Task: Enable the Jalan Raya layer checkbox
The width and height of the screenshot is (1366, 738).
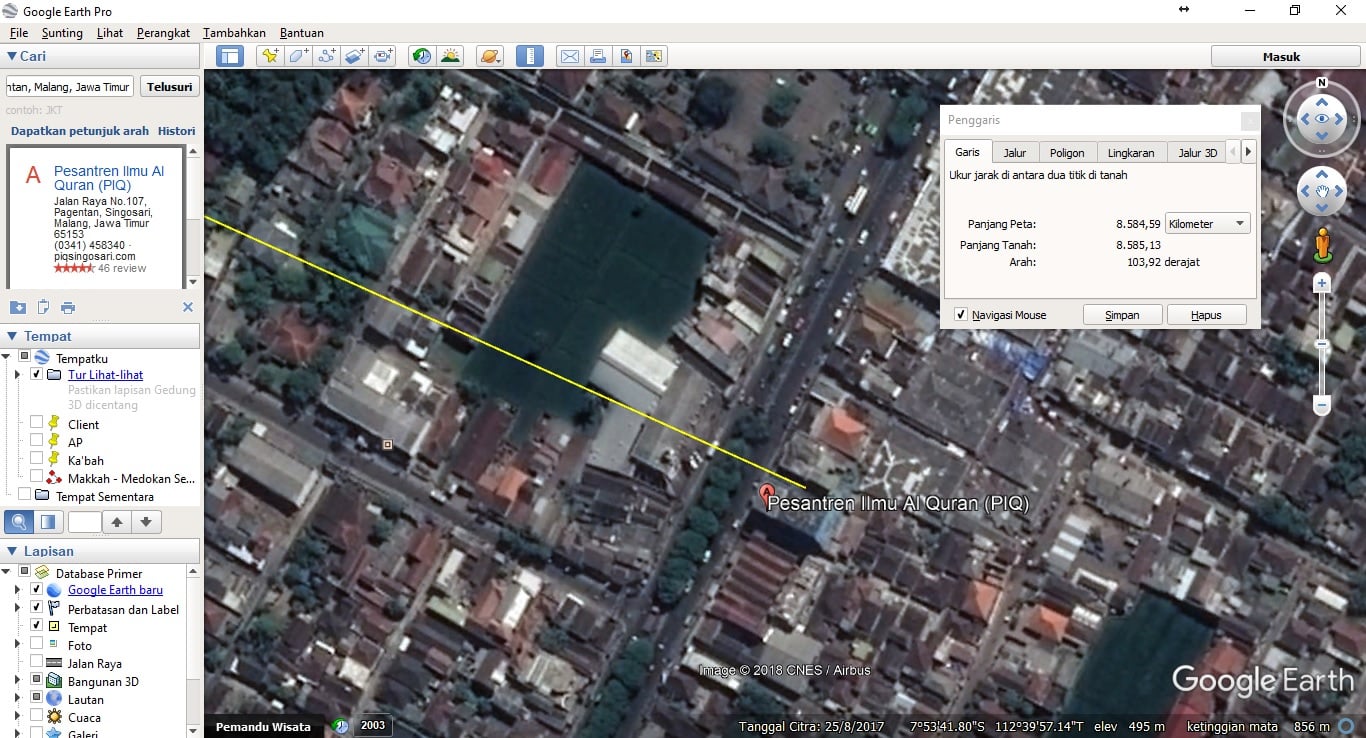Action: 37,663
